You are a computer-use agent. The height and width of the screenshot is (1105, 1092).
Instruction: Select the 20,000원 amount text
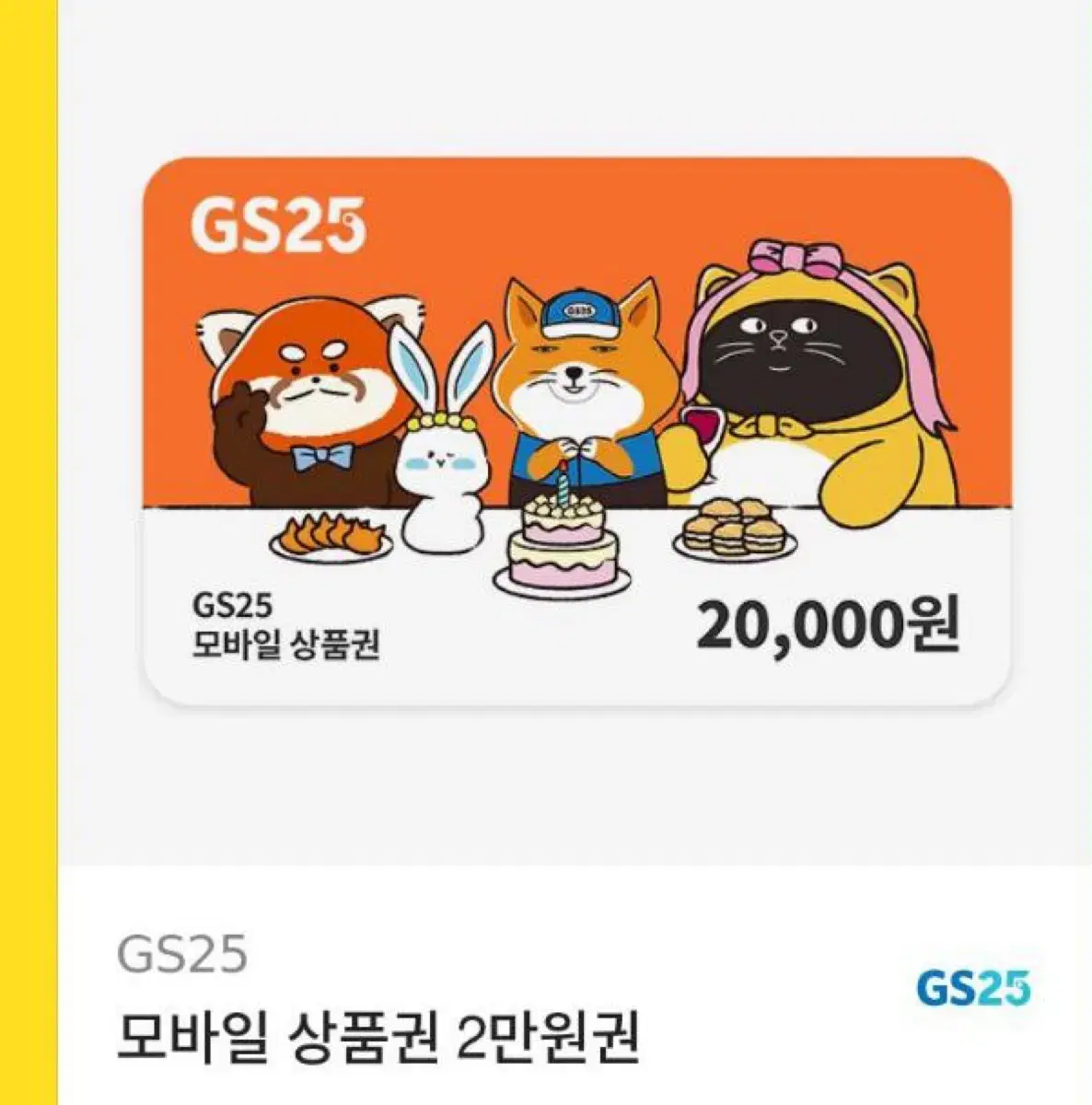827,626
